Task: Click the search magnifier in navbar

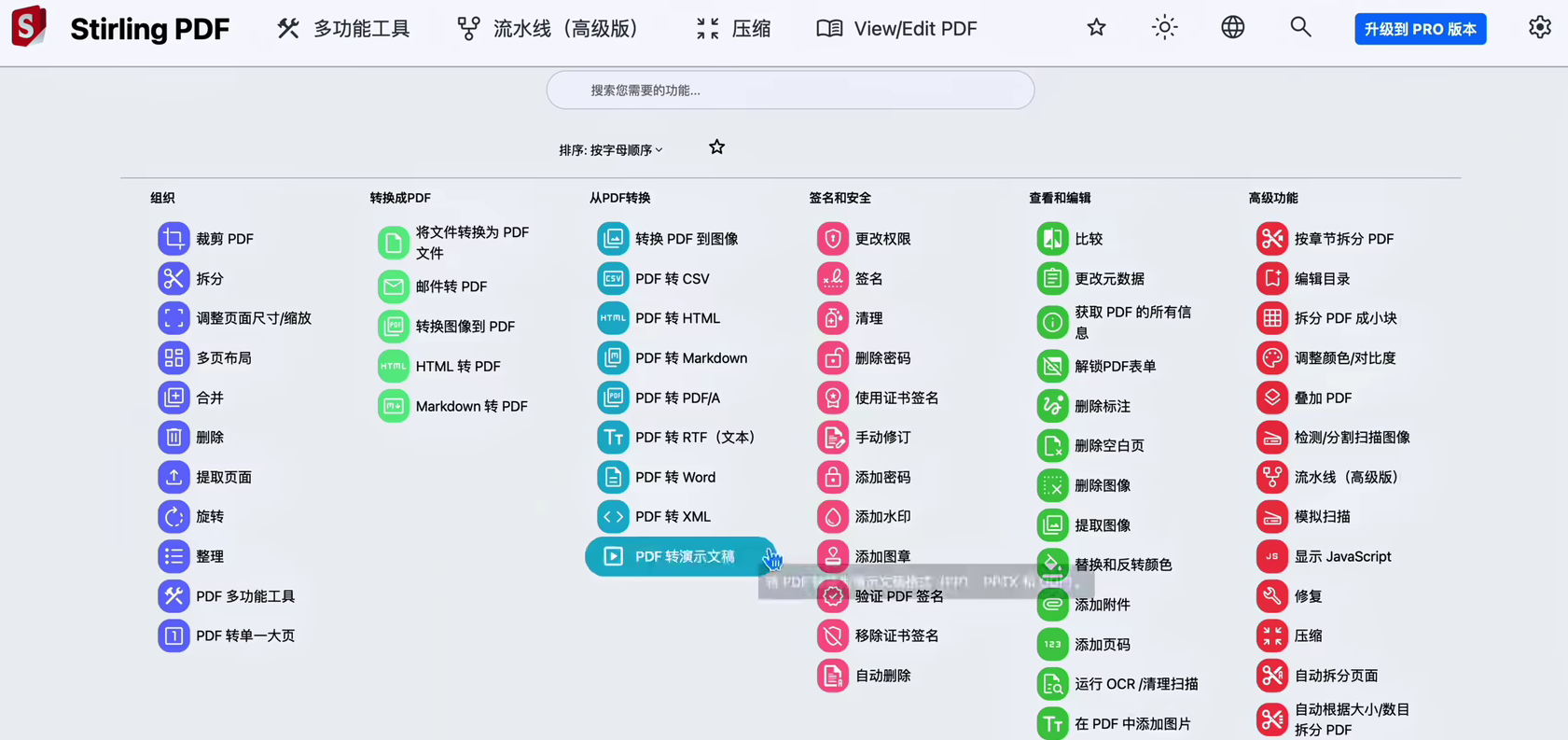Action: point(1301,28)
